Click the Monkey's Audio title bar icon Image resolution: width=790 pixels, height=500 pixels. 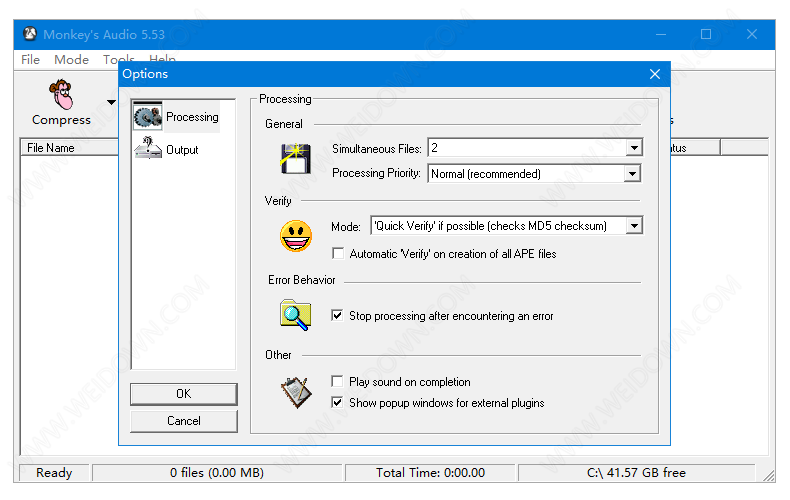tap(30, 34)
